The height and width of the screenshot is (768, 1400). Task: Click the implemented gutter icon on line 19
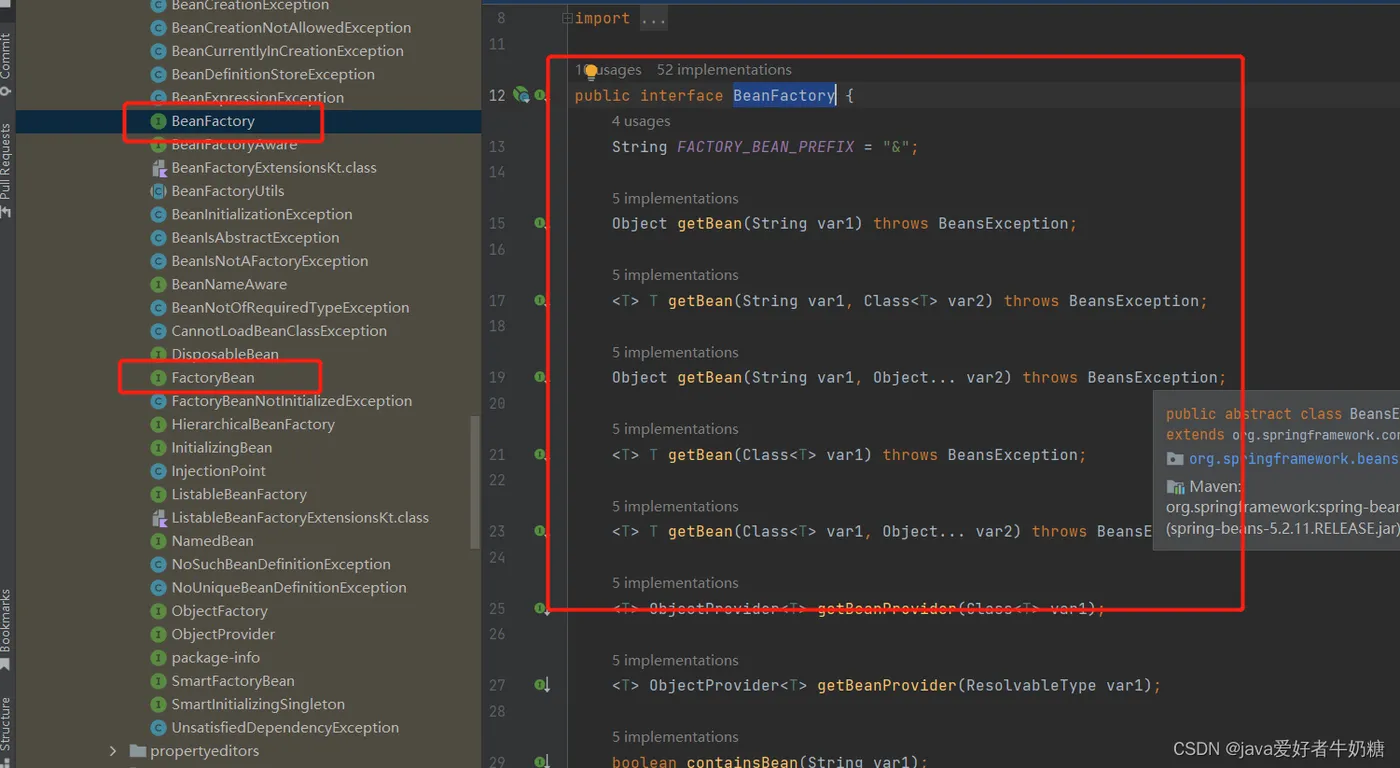point(541,378)
